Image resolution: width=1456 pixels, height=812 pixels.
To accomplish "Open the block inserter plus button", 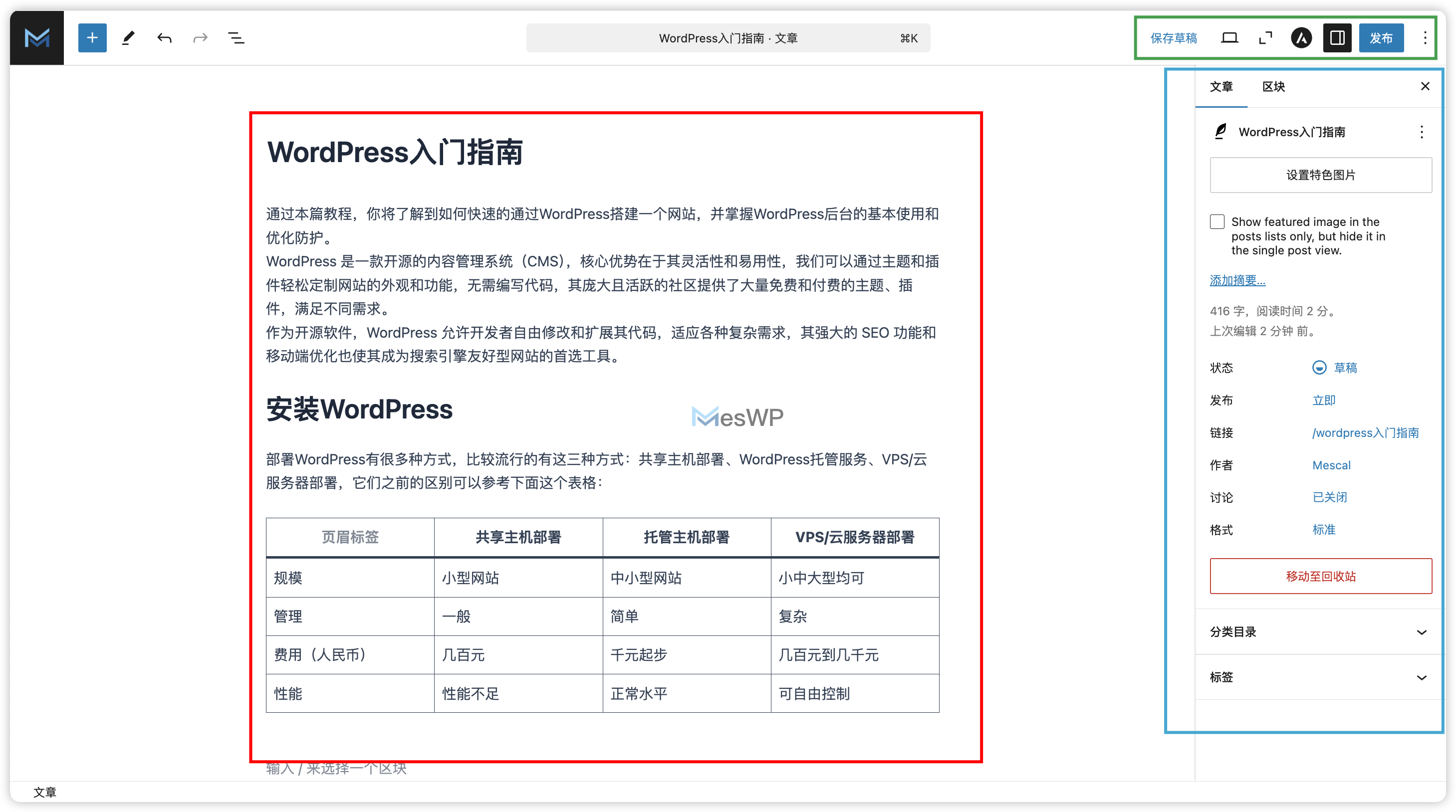I will coord(92,38).
